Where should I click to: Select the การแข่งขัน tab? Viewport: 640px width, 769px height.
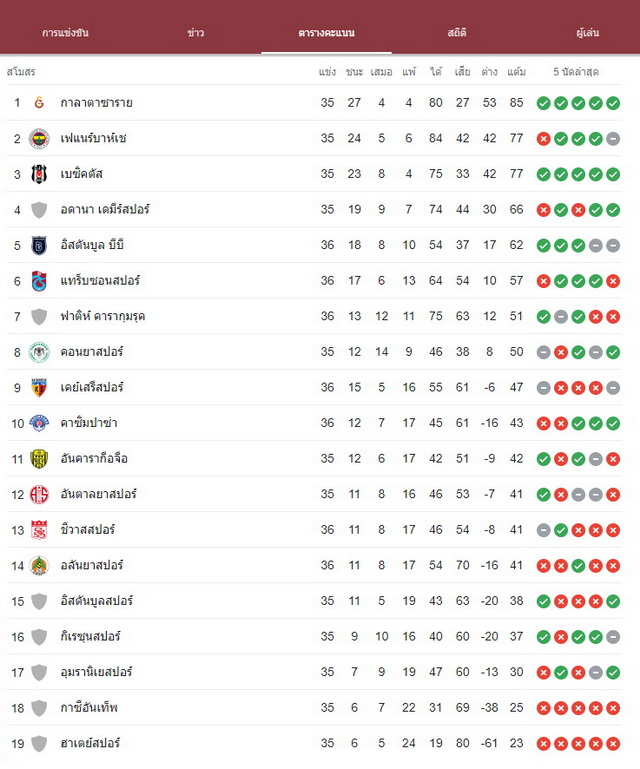pyautogui.click(x=65, y=33)
